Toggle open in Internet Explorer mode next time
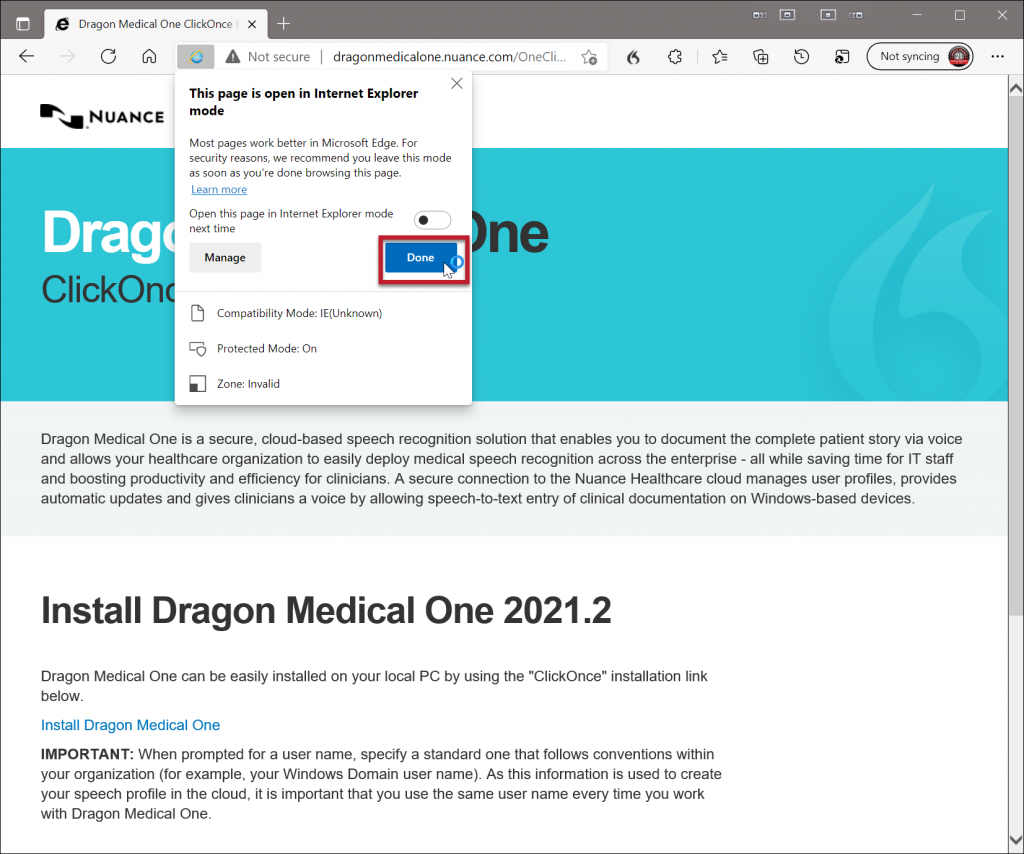This screenshot has height=854, width=1024. tap(432, 220)
